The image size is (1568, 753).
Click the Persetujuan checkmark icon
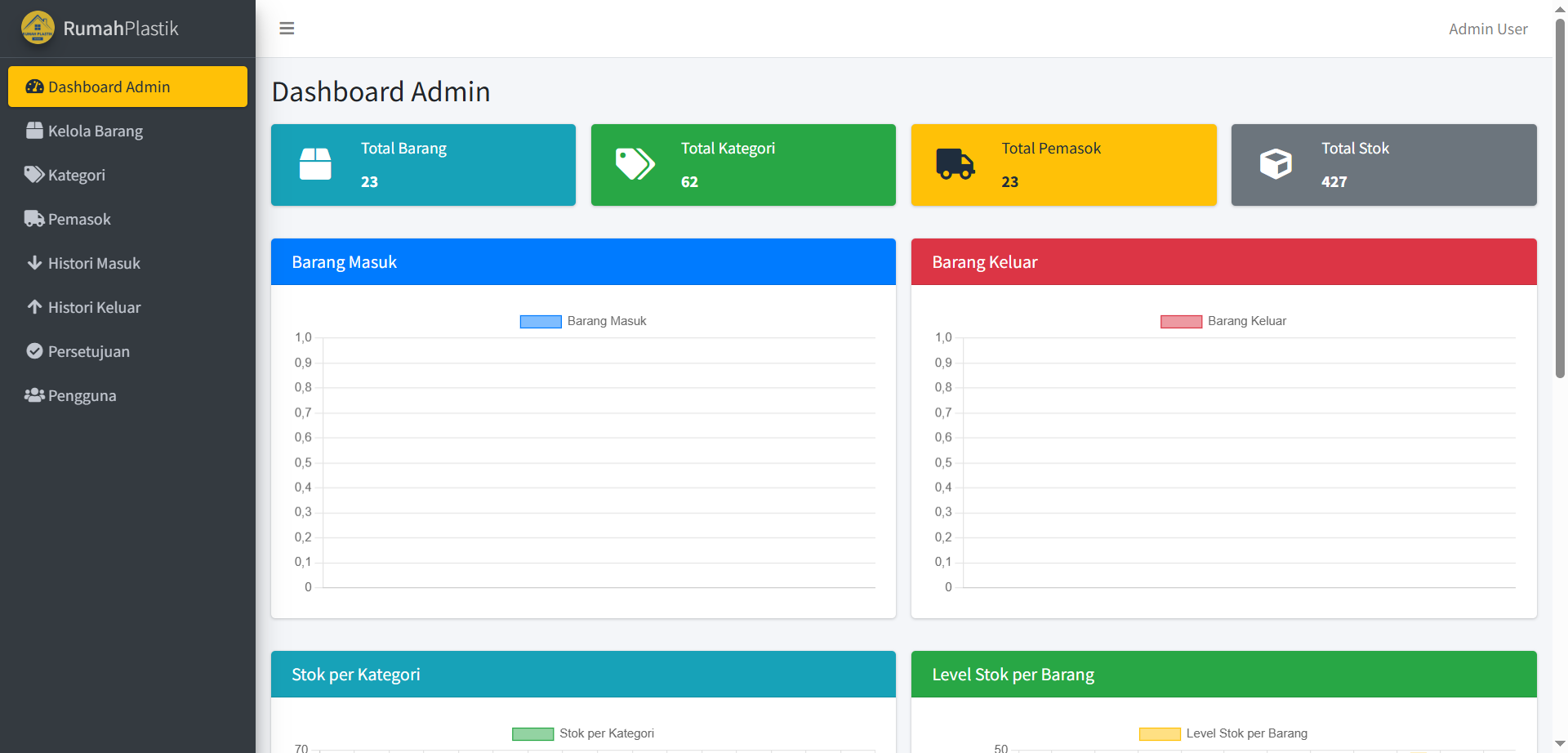click(x=34, y=351)
